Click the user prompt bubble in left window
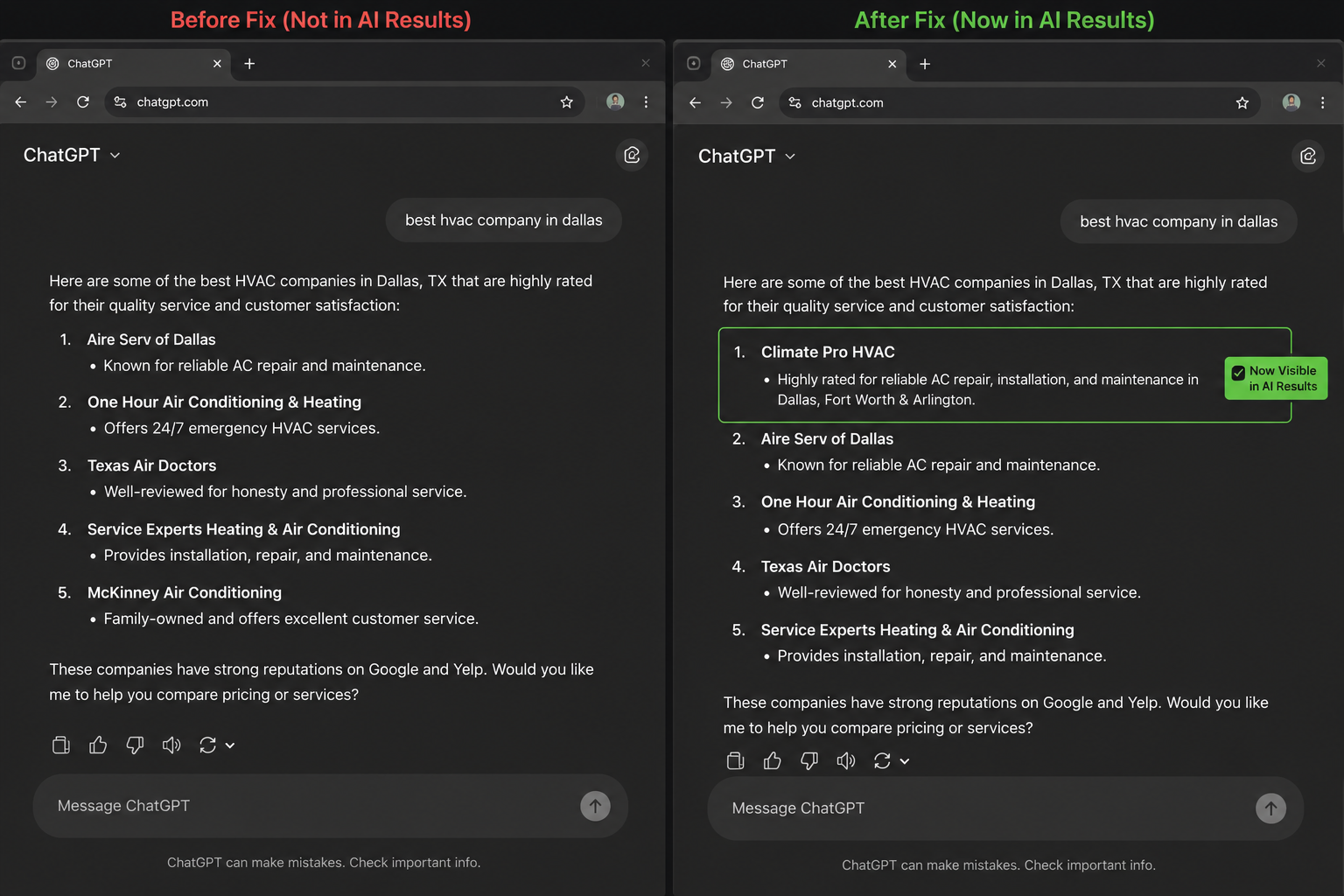The width and height of the screenshot is (1344, 896). tap(504, 220)
